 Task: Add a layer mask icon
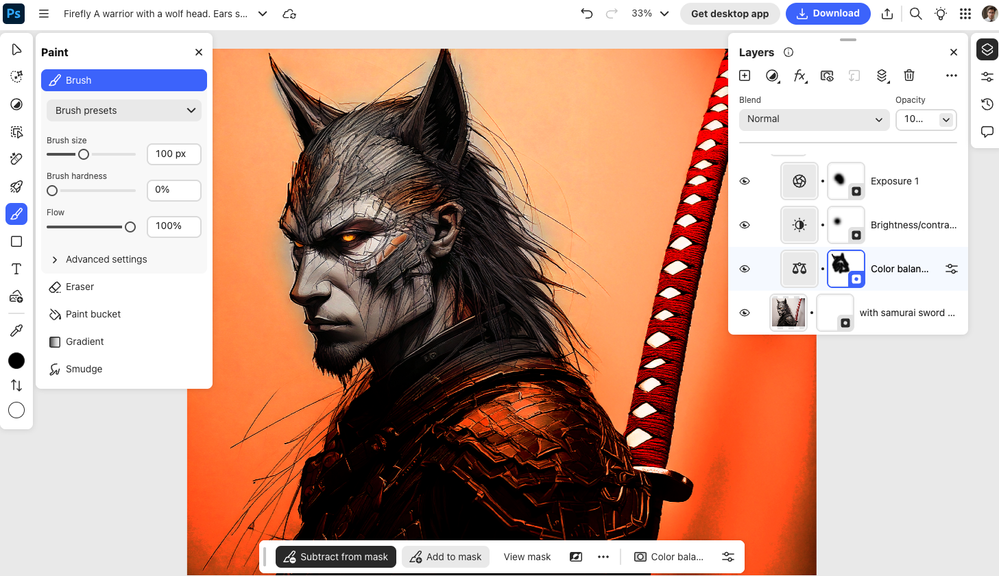point(827,76)
